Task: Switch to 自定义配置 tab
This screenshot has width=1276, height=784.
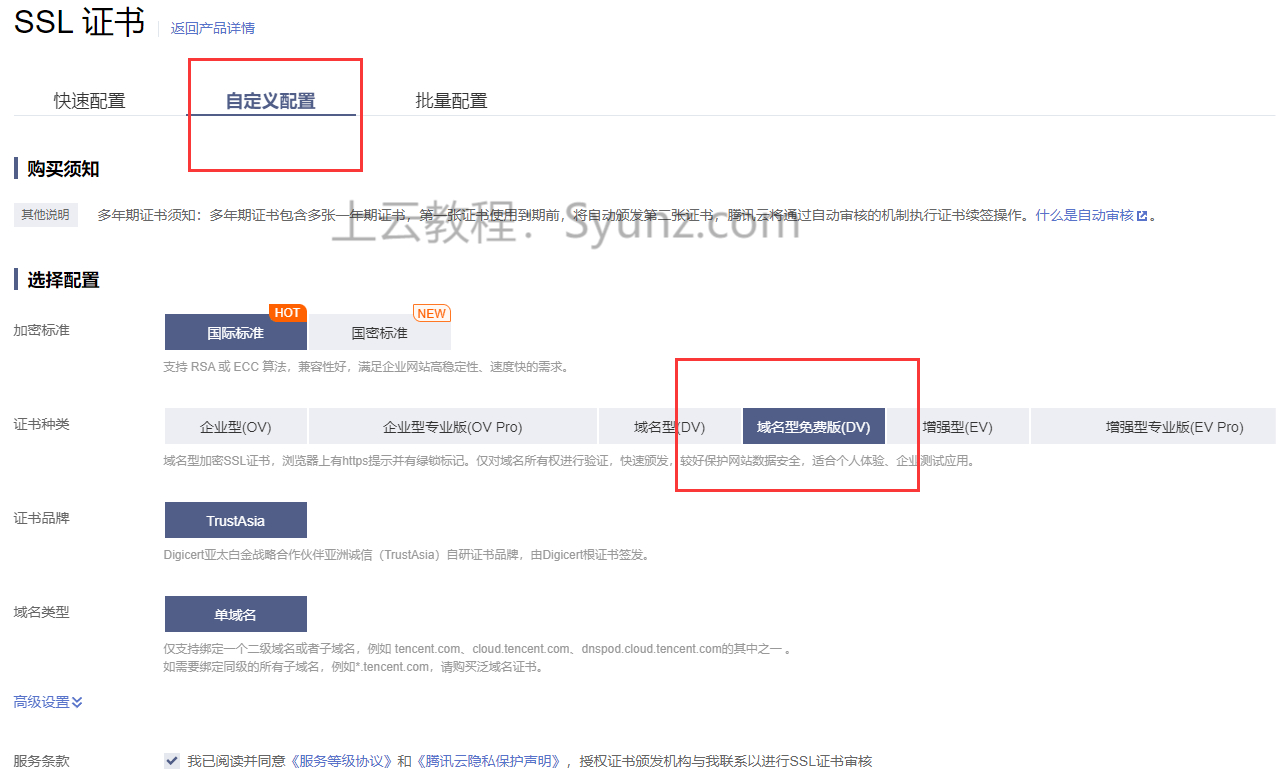Action: tap(270, 101)
